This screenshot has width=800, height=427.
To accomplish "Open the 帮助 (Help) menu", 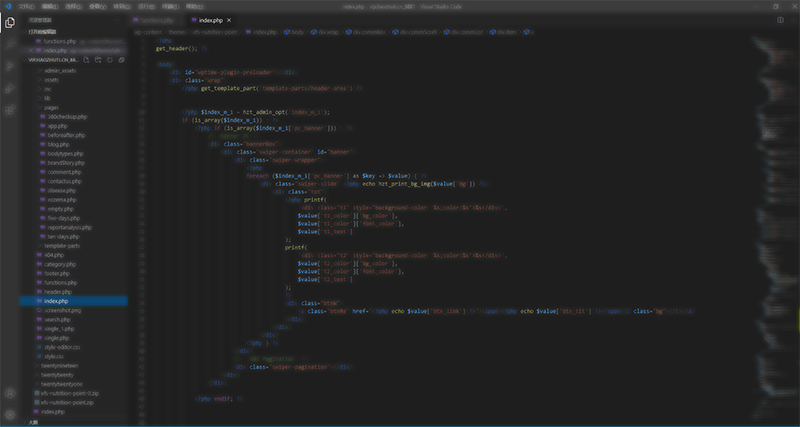I will (194, 7).
